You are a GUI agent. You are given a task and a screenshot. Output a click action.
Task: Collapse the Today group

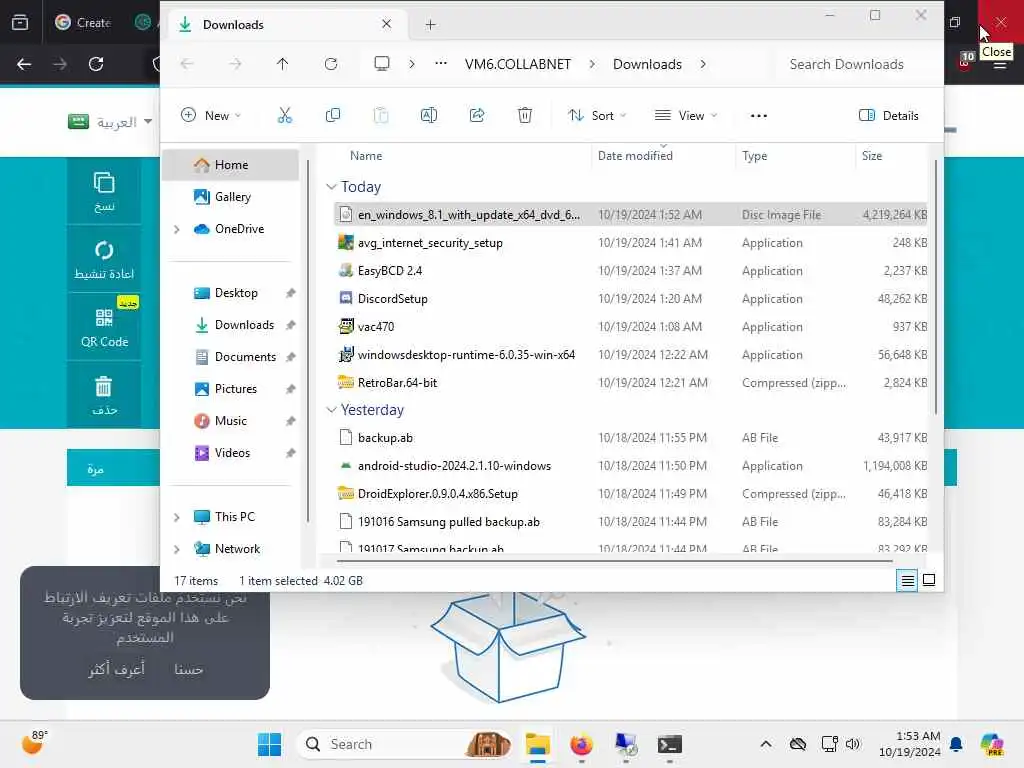pyautogui.click(x=331, y=187)
